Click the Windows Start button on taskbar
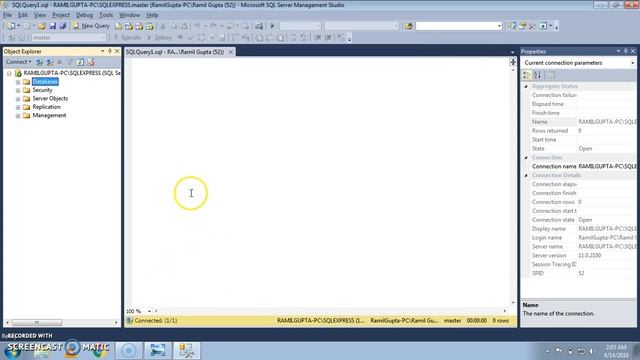The image size is (640, 360). pyautogui.click(x=12, y=351)
